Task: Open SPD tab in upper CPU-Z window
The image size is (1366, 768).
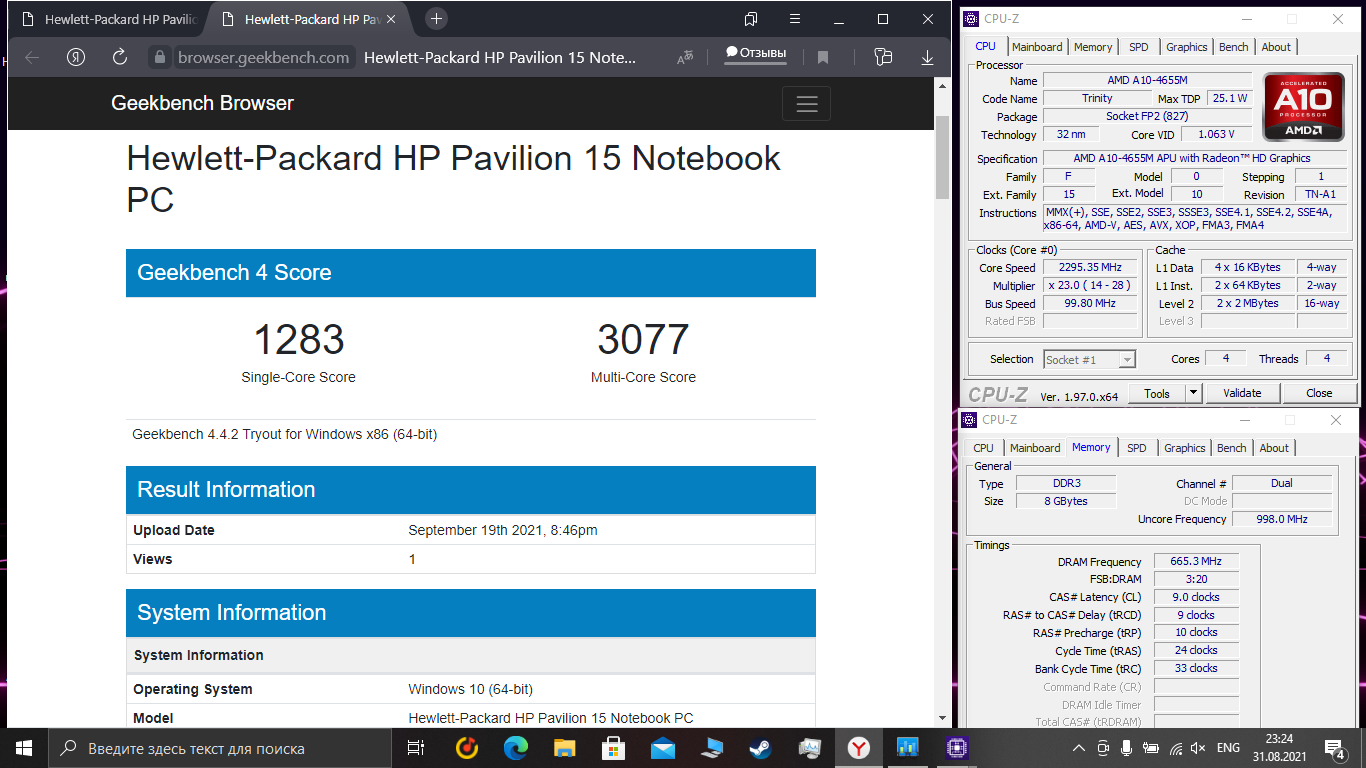Action: (1139, 47)
